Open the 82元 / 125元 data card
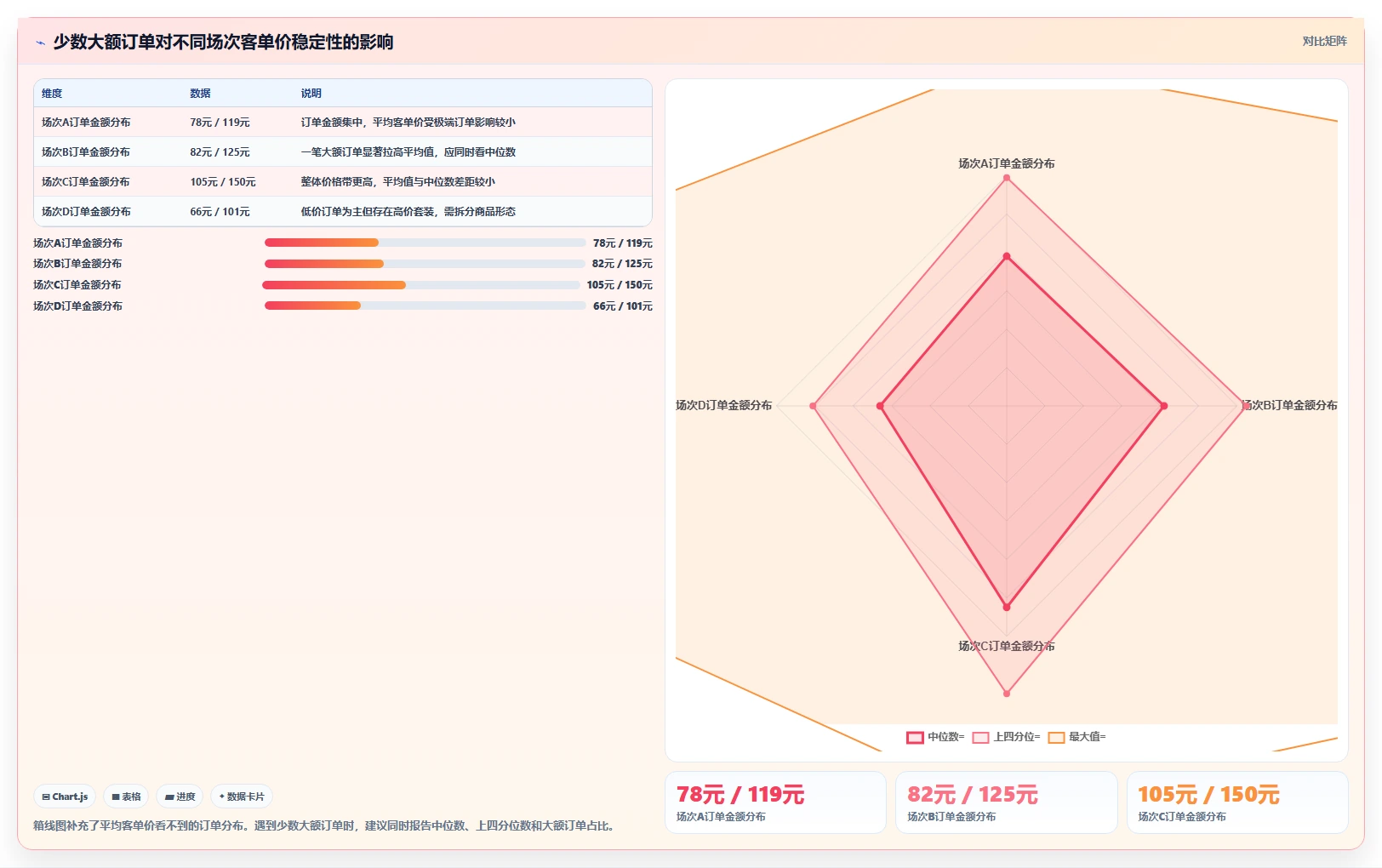The height and width of the screenshot is (868, 1382). (x=1007, y=802)
